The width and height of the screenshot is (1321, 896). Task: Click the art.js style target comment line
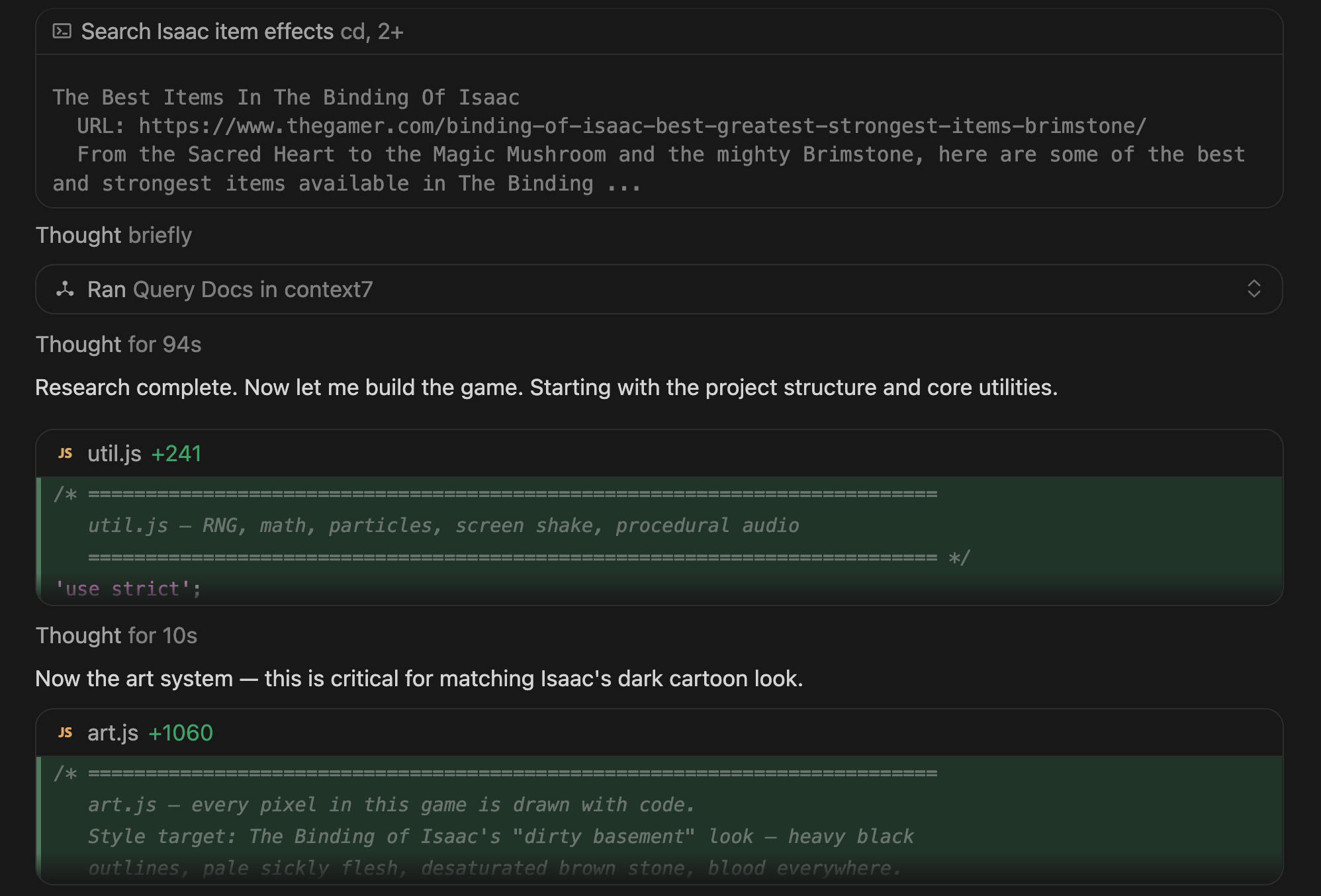pyautogui.click(x=501, y=836)
